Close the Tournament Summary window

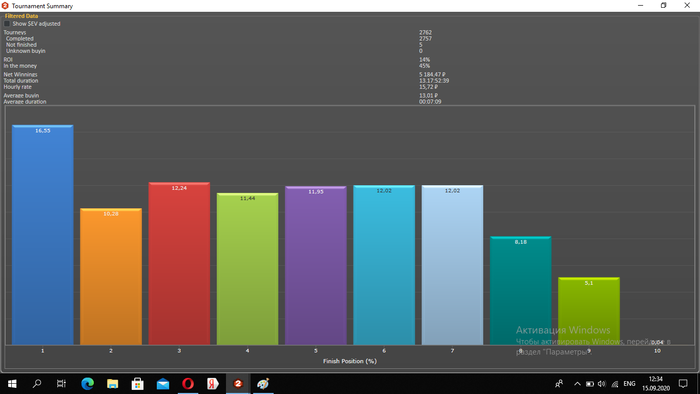pos(687,5)
